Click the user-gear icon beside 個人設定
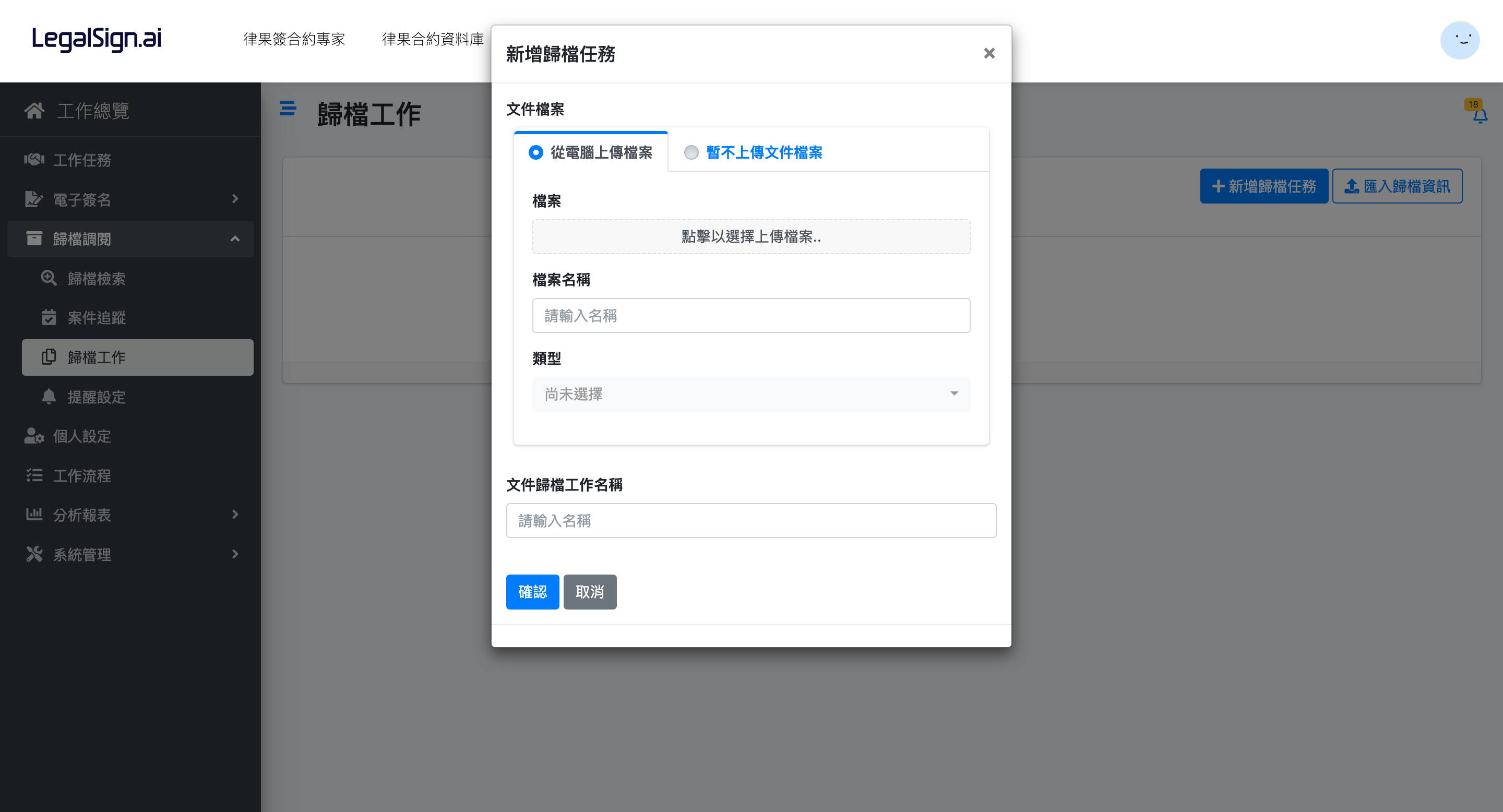 tap(34, 435)
